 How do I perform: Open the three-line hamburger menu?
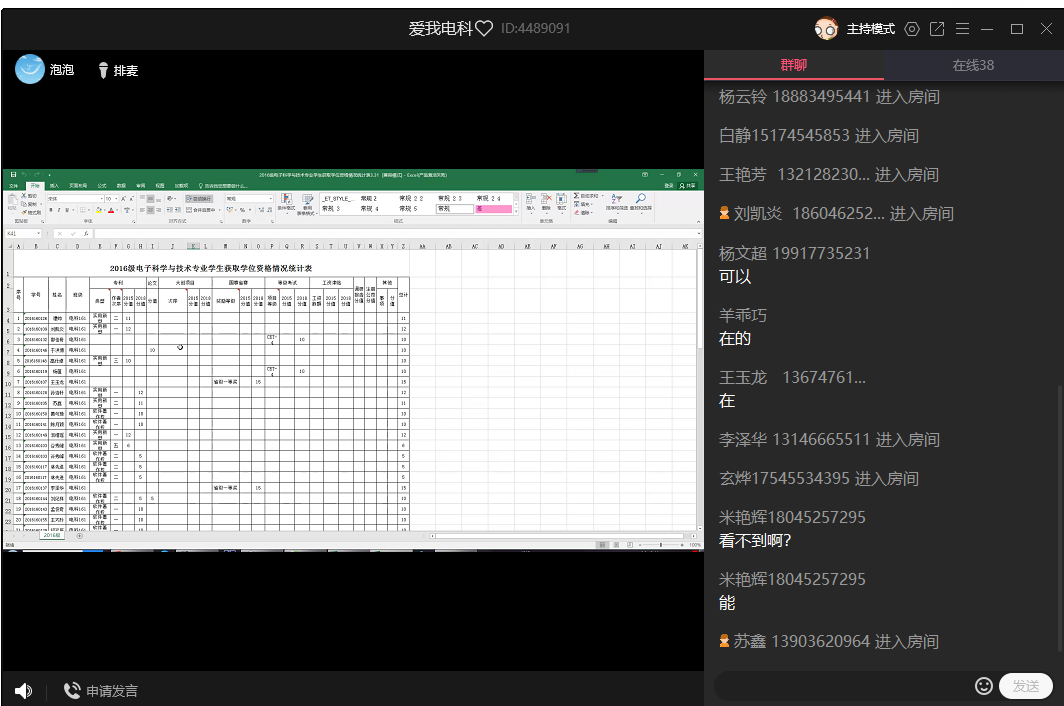(x=962, y=29)
